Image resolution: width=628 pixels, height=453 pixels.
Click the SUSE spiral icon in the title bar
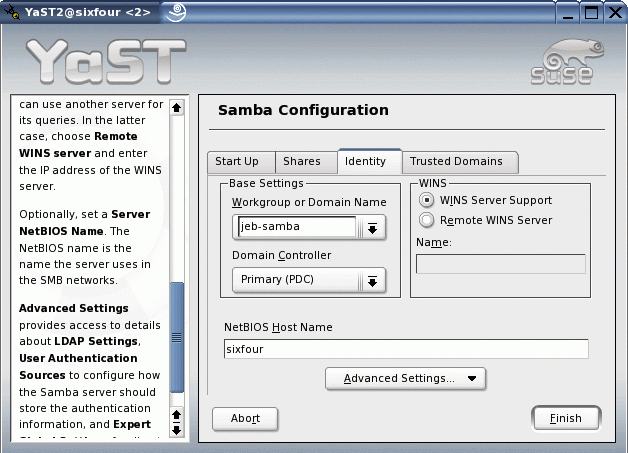(176, 12)
